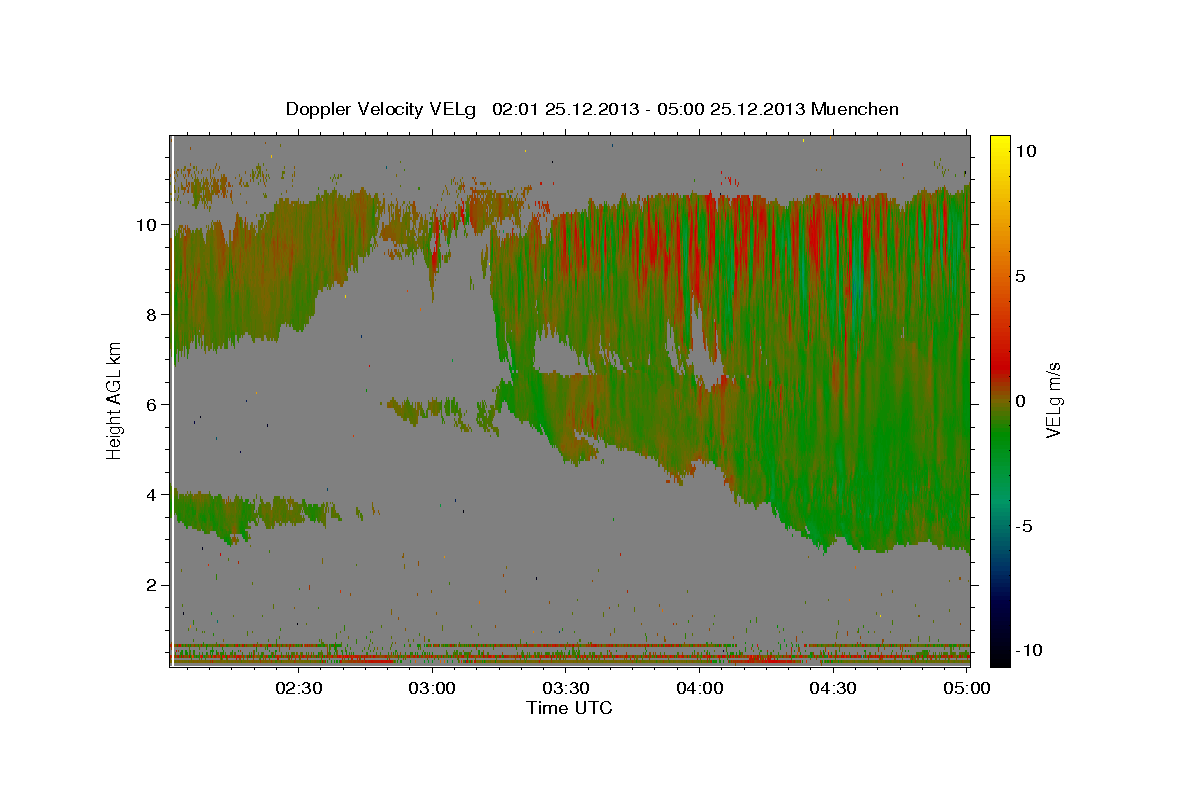The height and width of the screenshot is (800, 1200).
Task: Click the '03:00' time axis label
Action: click(433, 688)
